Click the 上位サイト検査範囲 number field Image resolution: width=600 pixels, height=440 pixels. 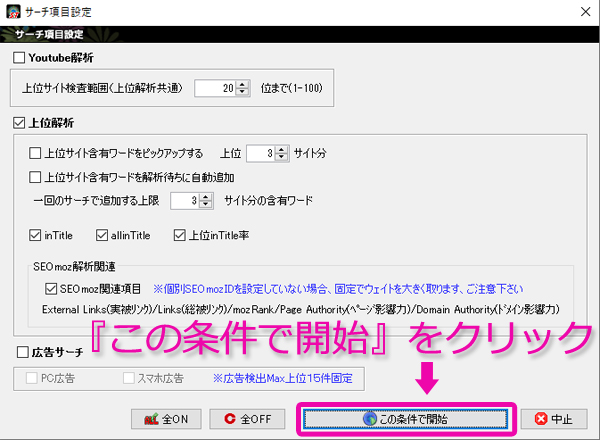point(214,88)
